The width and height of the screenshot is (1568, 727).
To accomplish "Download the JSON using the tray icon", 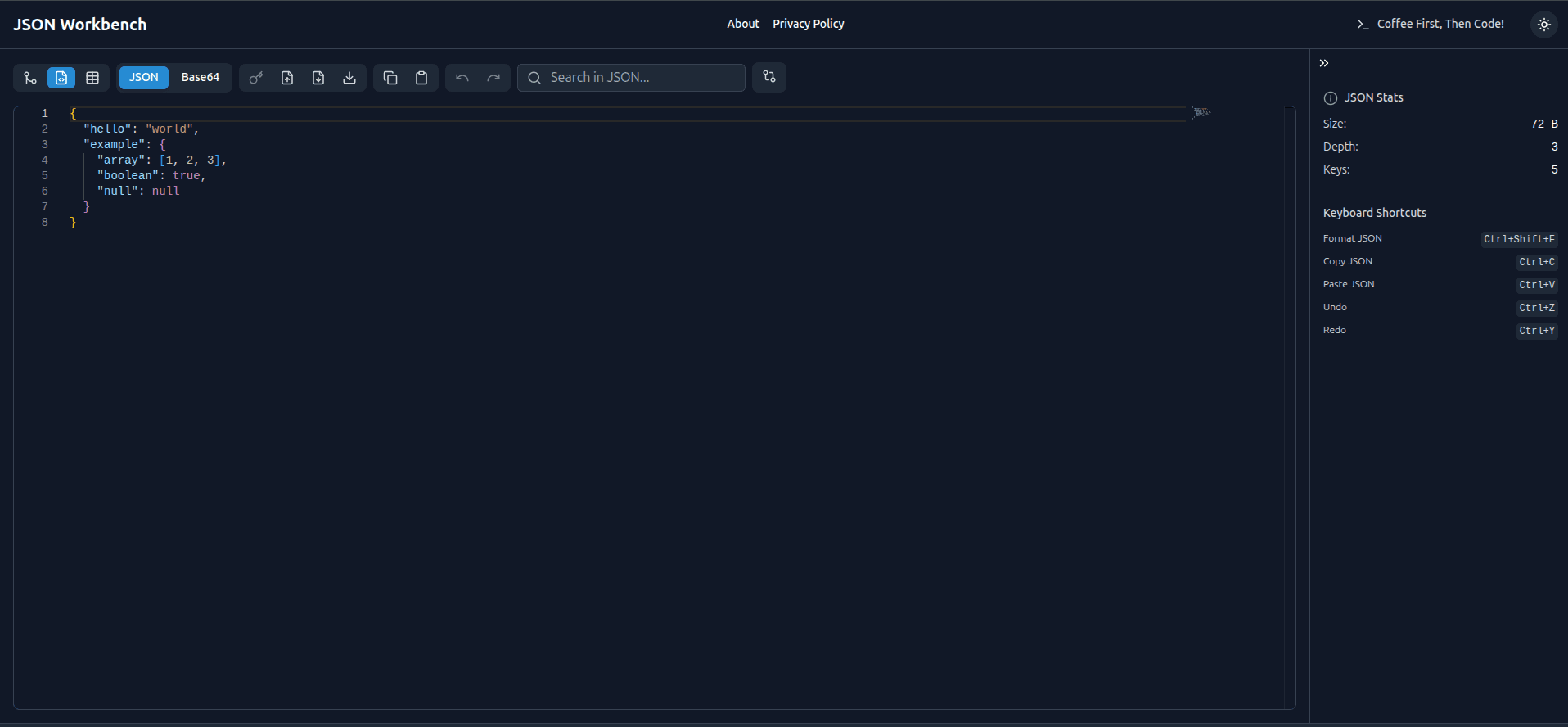I will [x=349, y=78].
